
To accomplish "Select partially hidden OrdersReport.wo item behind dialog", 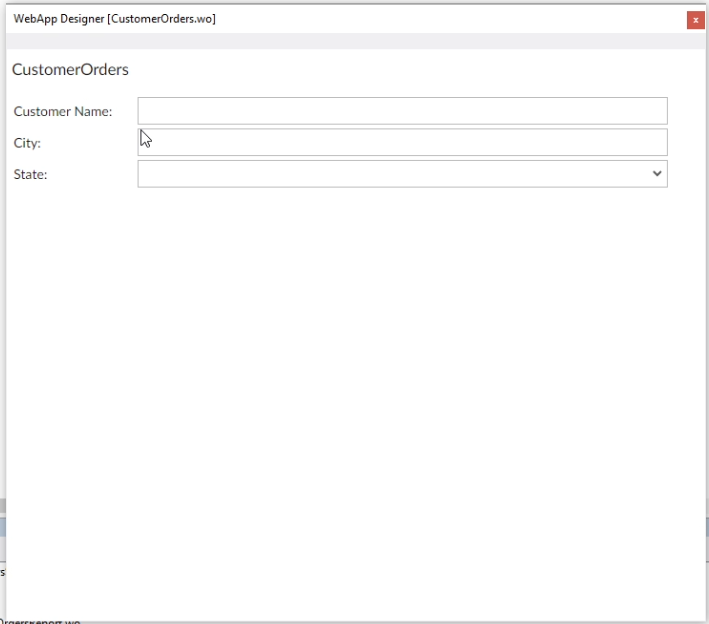I will coord(40,621).
